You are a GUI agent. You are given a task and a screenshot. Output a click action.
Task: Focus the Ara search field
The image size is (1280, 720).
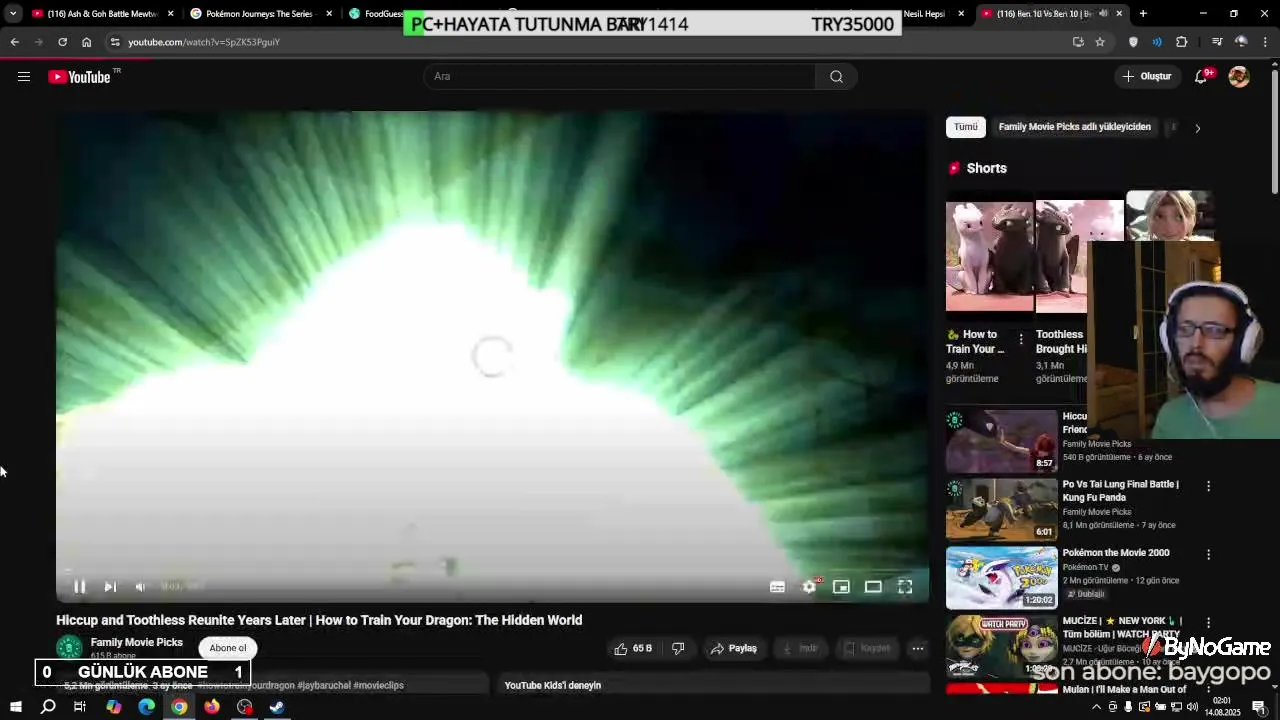[620, 76]
